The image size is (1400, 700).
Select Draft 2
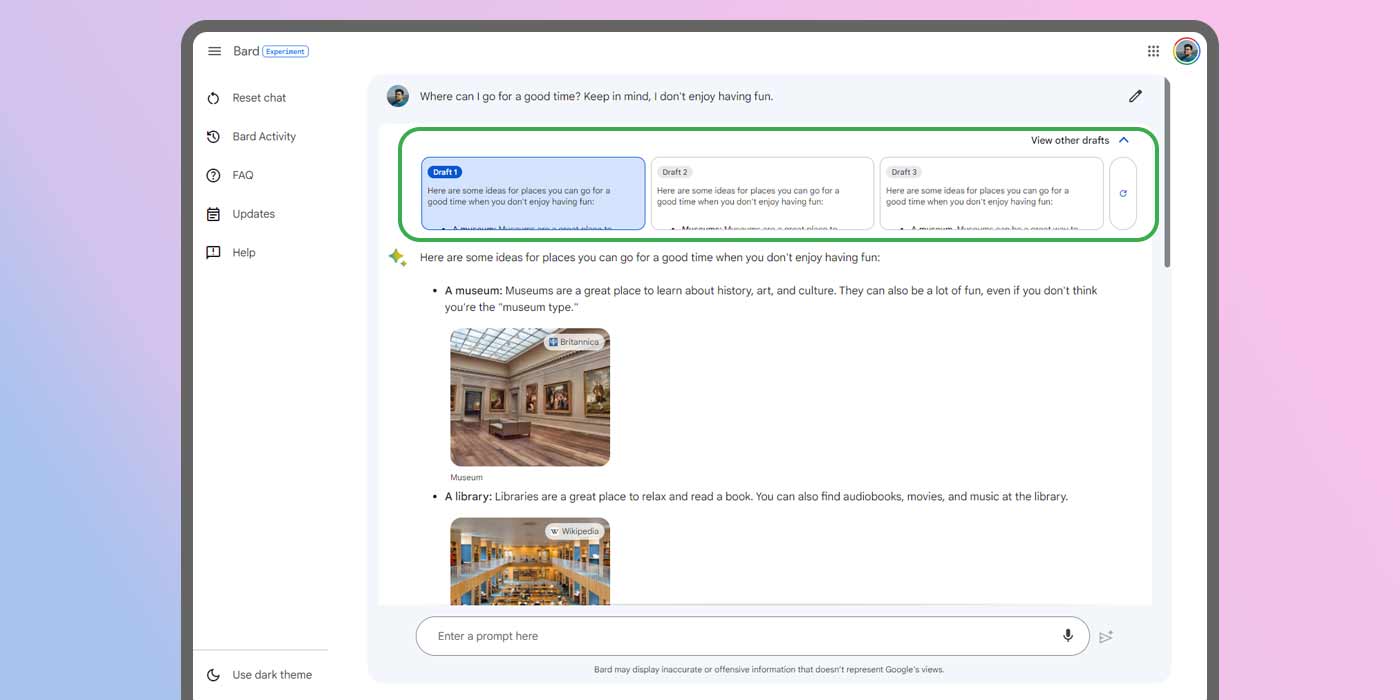click(762, 193)
